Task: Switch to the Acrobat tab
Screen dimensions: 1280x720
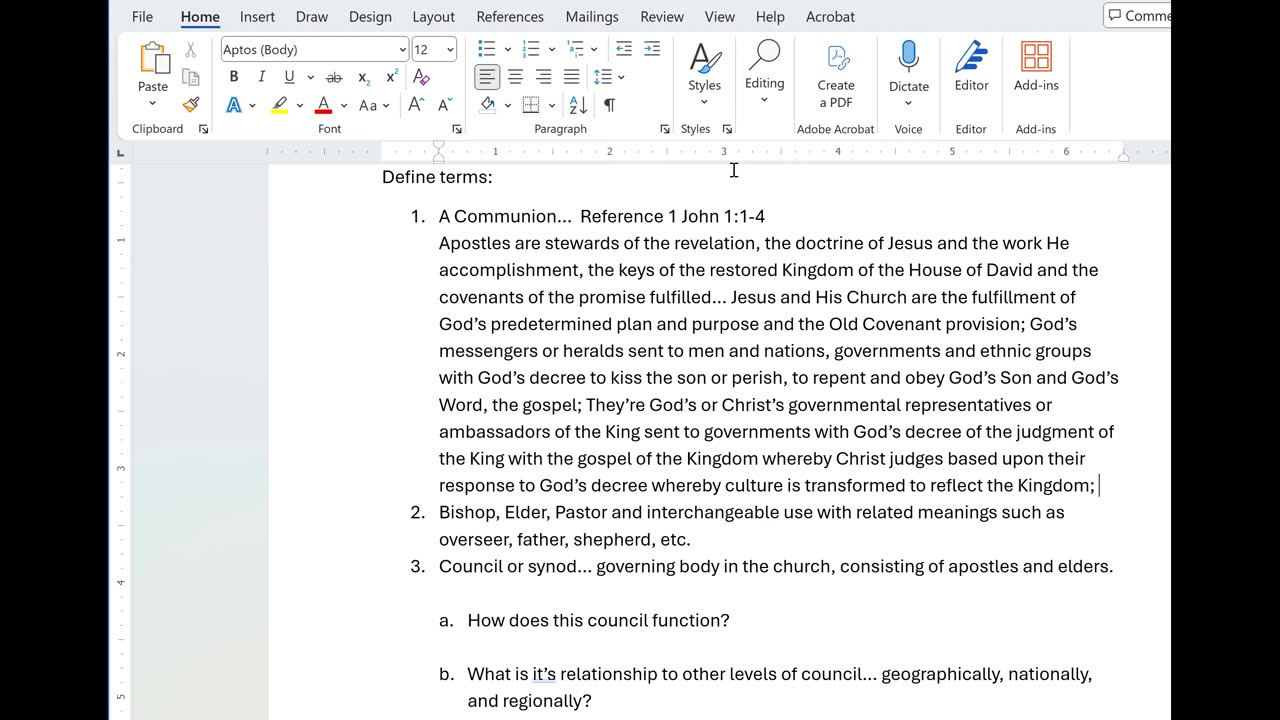Action: pos(830,16)
